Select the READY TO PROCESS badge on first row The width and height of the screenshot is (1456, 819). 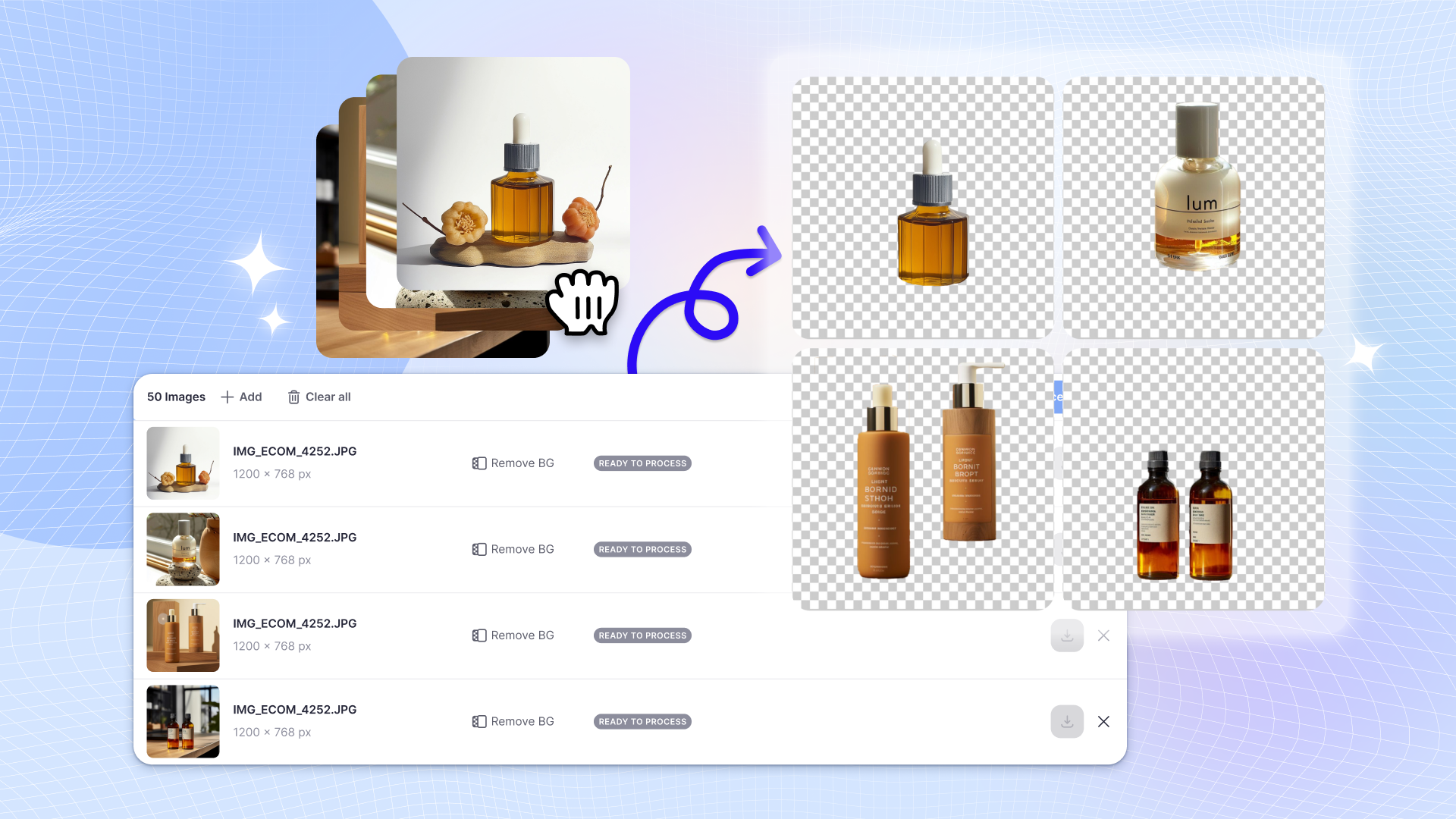pyautogui.click(x=642, y=463)
